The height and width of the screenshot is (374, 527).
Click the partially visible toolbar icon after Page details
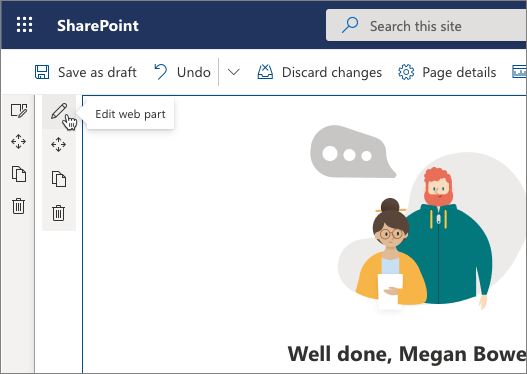tap(519, 72)
